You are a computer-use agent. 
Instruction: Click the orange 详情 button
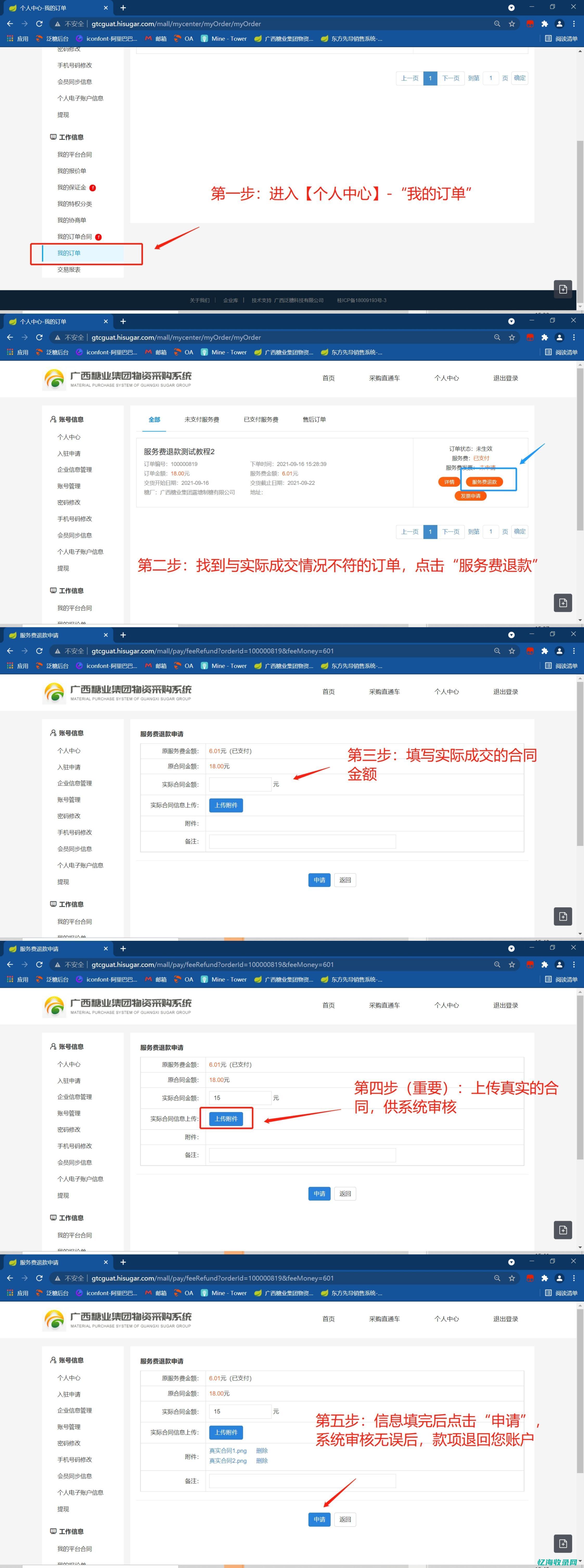click(449, 481)
